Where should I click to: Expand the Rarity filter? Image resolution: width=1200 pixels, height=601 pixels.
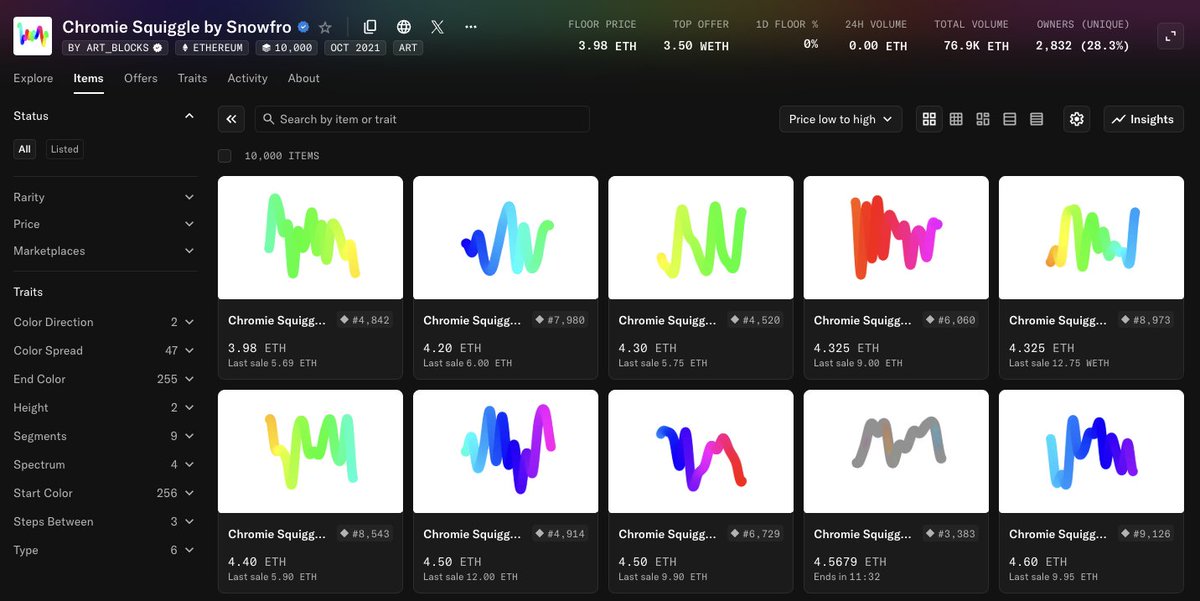[x=105, y=197]
